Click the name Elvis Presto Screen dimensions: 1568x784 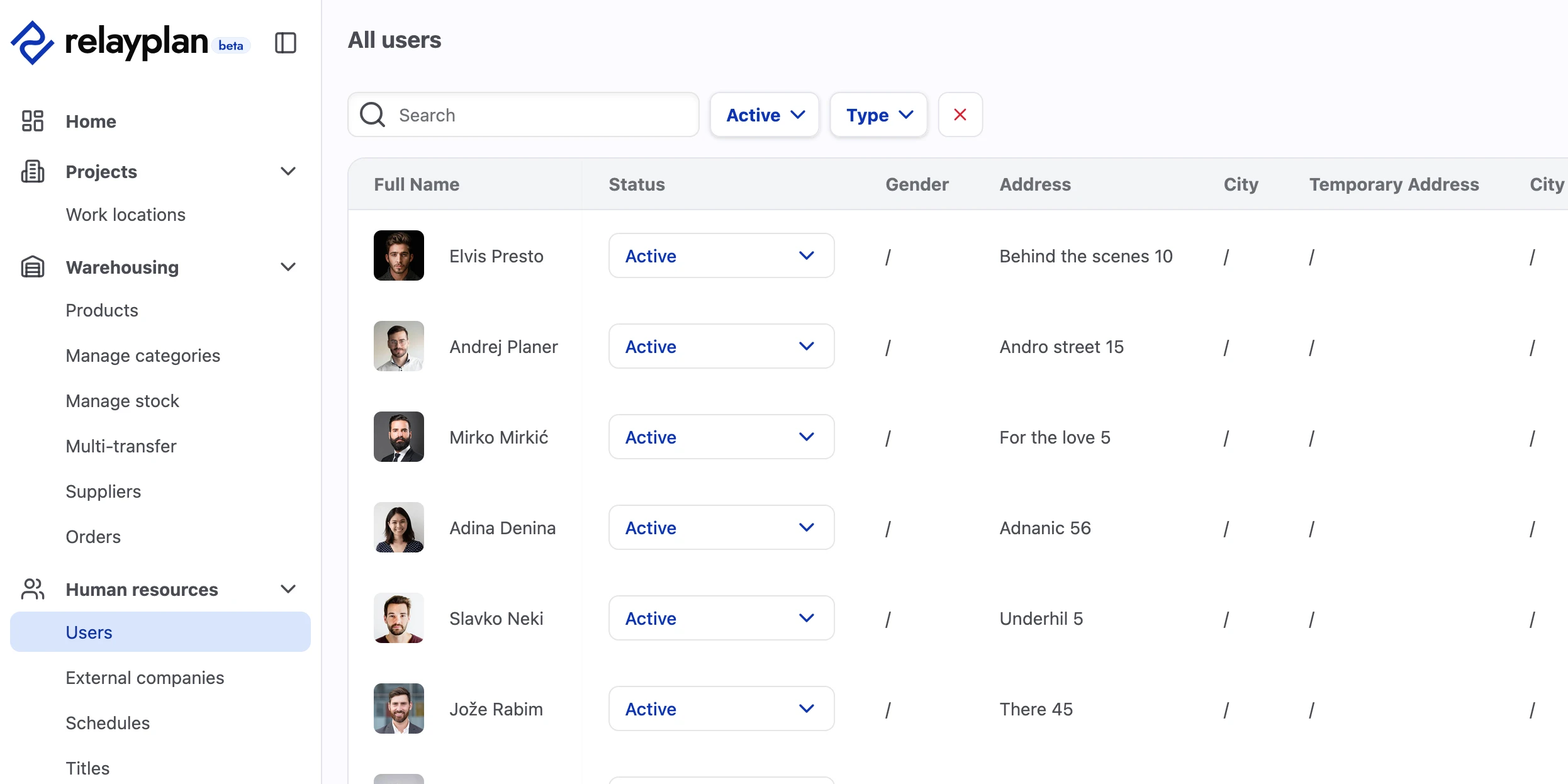[496, 256]
